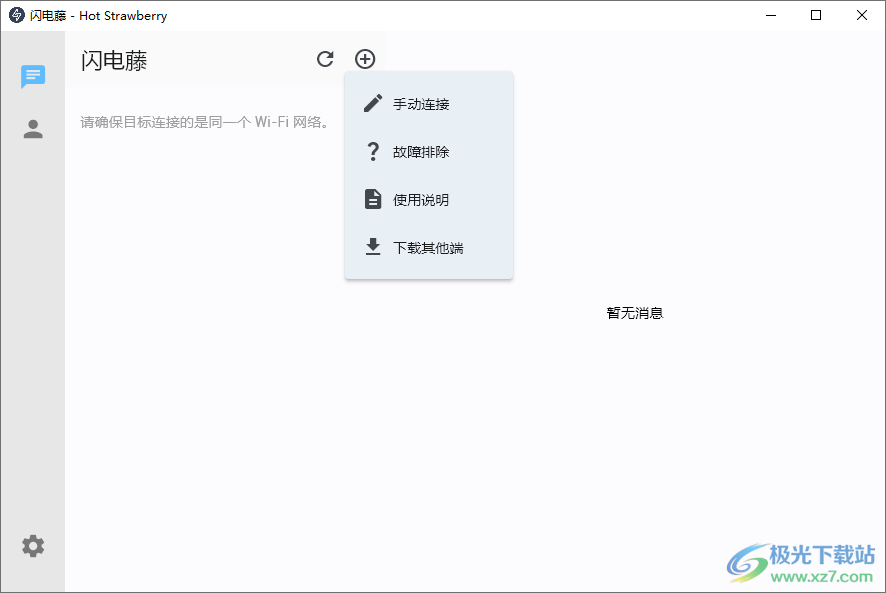Select 下载其他端 to download other clients

(x=430, y=247)
